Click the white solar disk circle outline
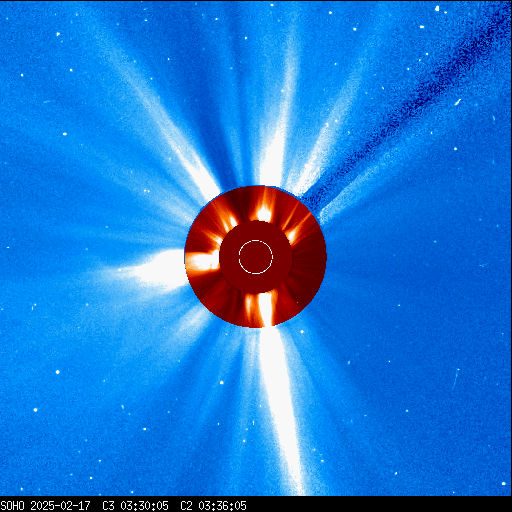 point(256,257)
